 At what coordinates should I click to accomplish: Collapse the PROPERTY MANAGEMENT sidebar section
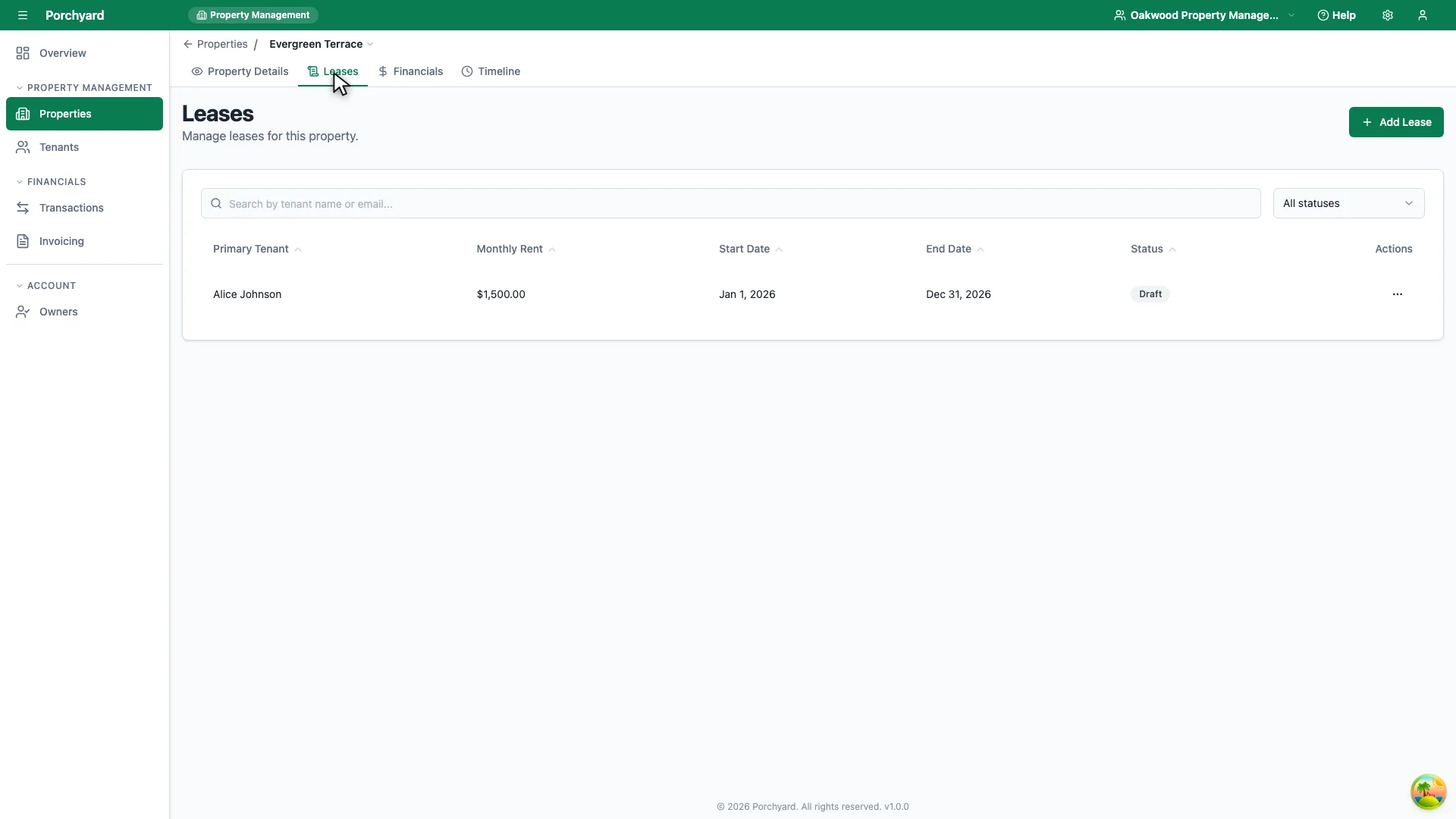pyautogui.click(x=84, y=88)
